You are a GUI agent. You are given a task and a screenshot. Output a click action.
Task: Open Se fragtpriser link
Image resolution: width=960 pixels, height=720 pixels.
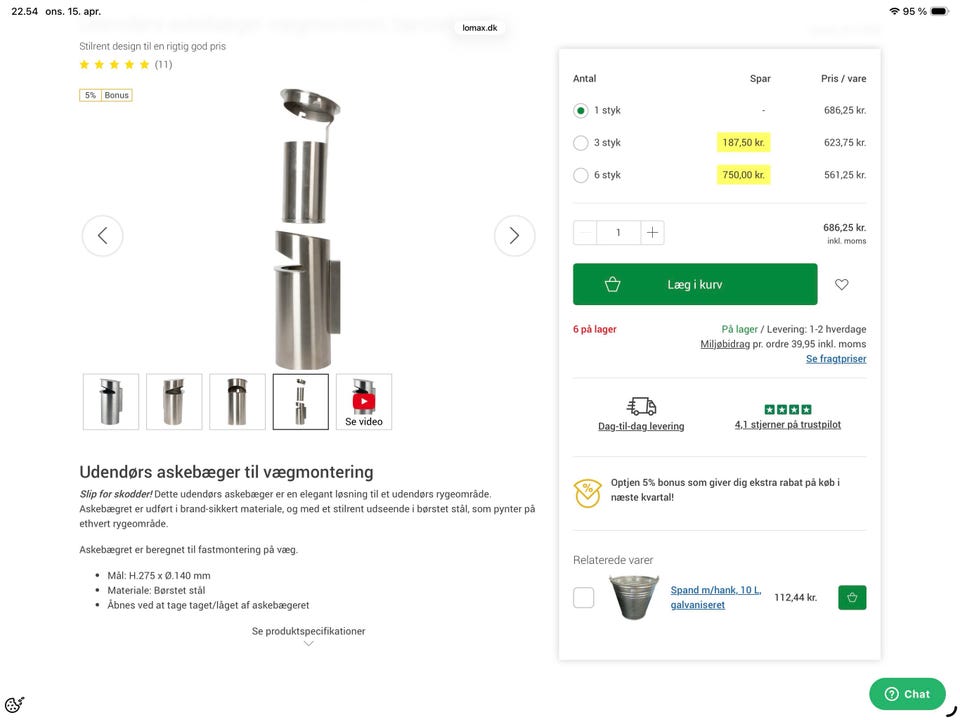[836, 359]
